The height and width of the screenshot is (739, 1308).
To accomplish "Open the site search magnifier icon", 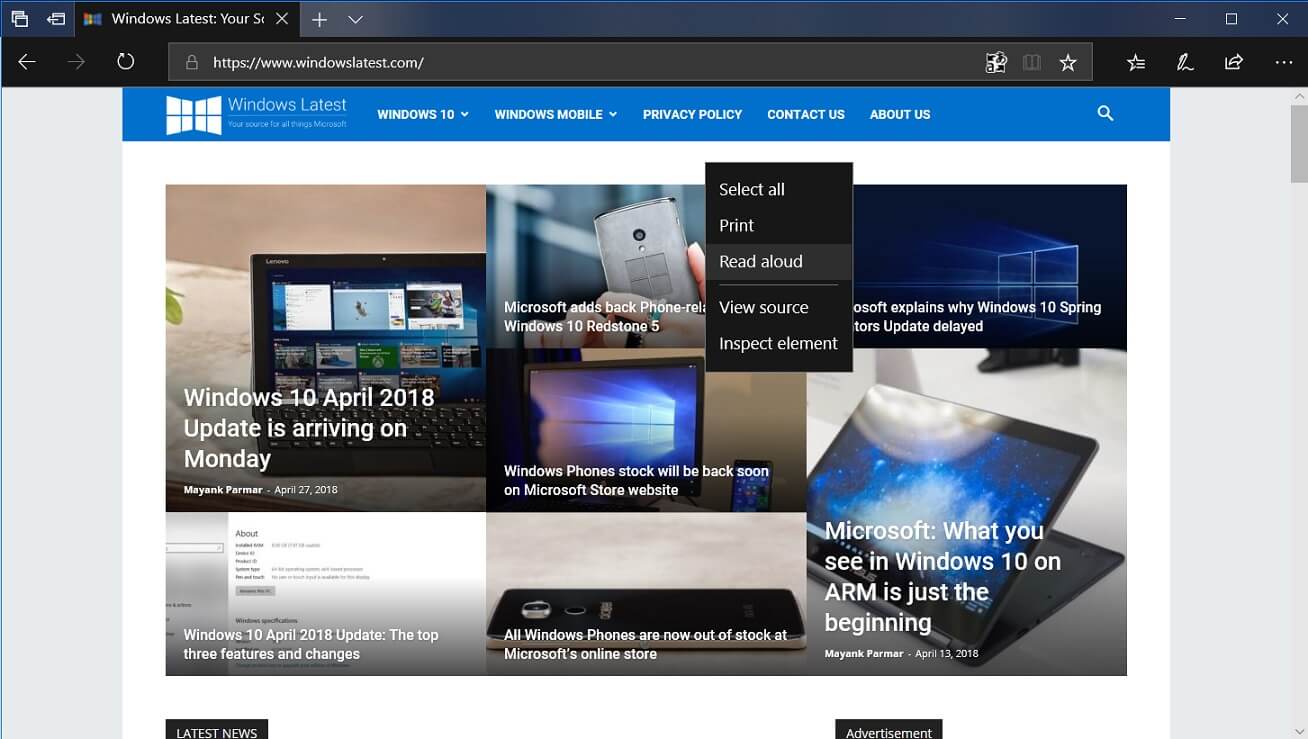I will [1105, 114].
